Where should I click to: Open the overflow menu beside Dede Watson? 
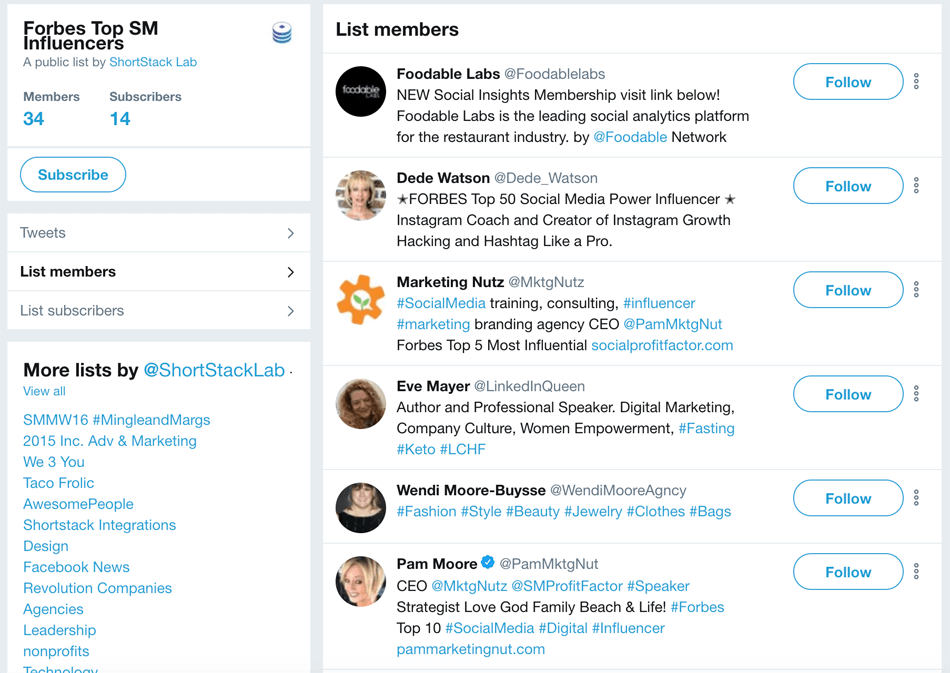(917, 187)
